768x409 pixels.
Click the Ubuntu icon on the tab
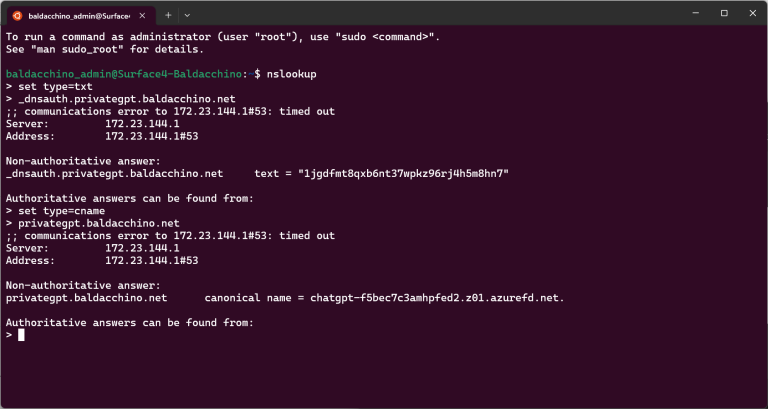coord(17,15)
